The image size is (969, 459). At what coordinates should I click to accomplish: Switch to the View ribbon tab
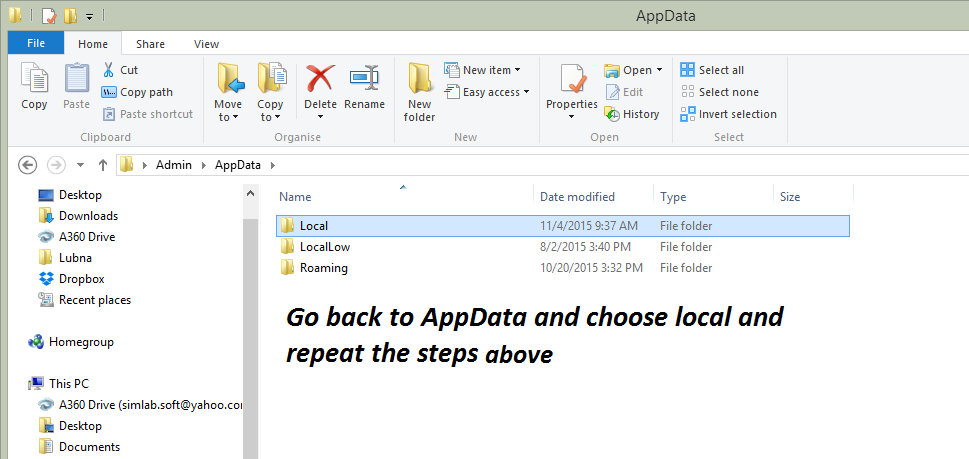pyautogui.click(x=206, y=44)
